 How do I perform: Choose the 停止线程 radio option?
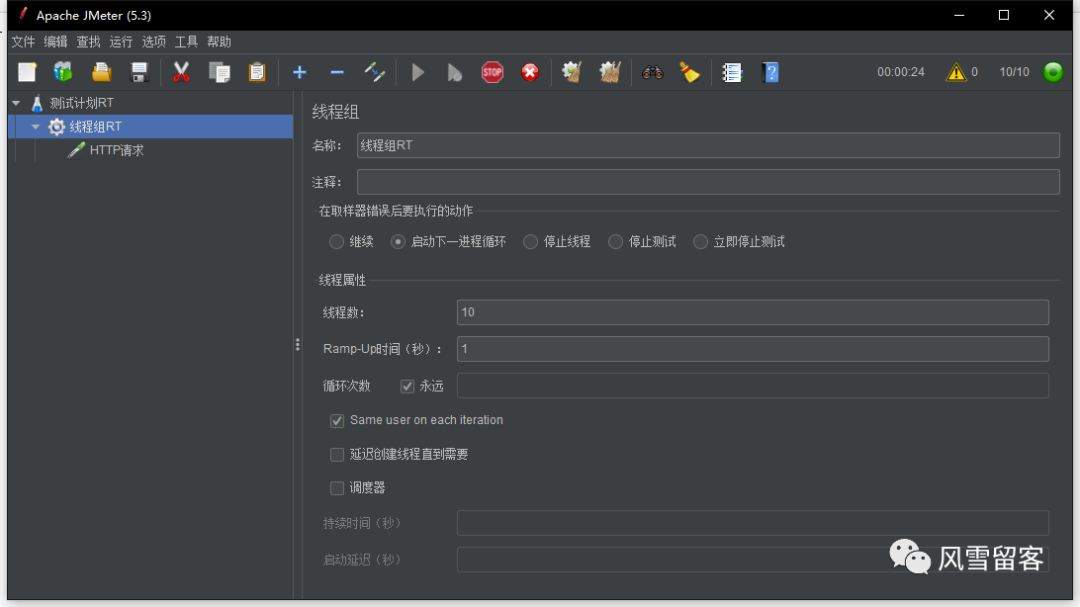[x=530, y=242]
